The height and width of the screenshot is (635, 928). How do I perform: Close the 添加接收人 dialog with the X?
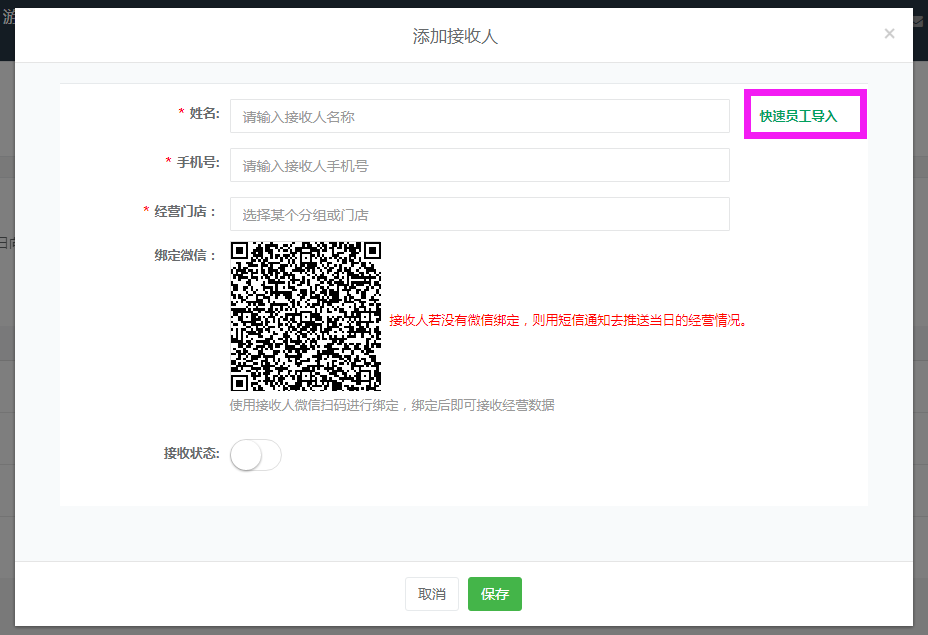(x=889, y=34)
